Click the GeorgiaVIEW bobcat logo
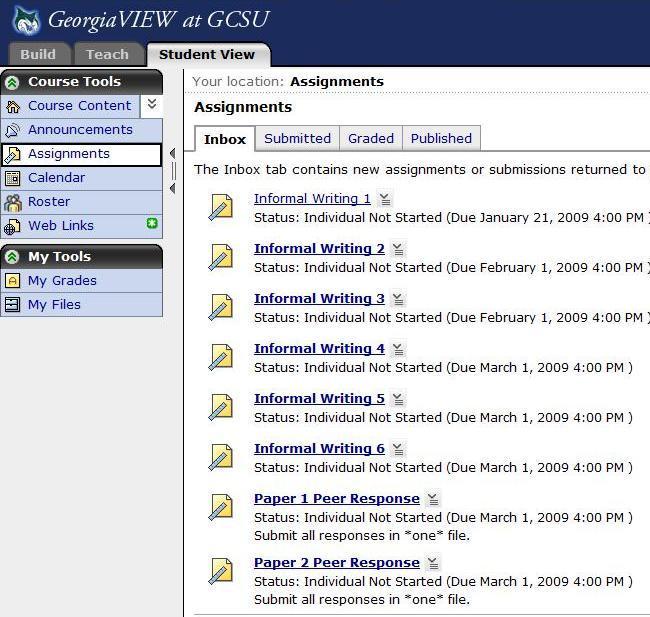This screenshot has width=650, height=617. pyautogui.click(x=27, y=21)
